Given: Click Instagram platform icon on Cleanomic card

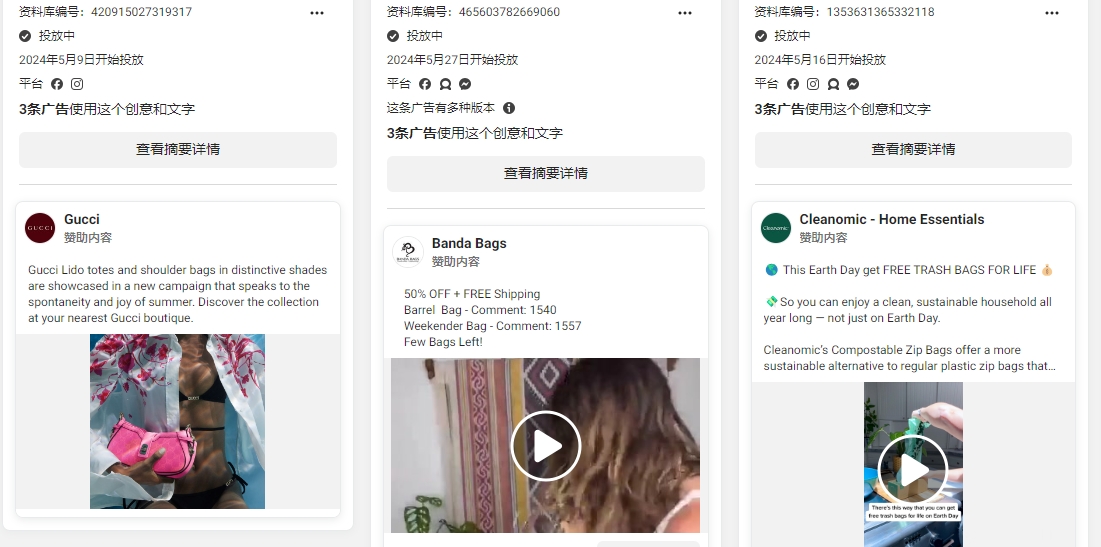Looking at the screenshot, I should pyautogui.click(x=813, y=84).
